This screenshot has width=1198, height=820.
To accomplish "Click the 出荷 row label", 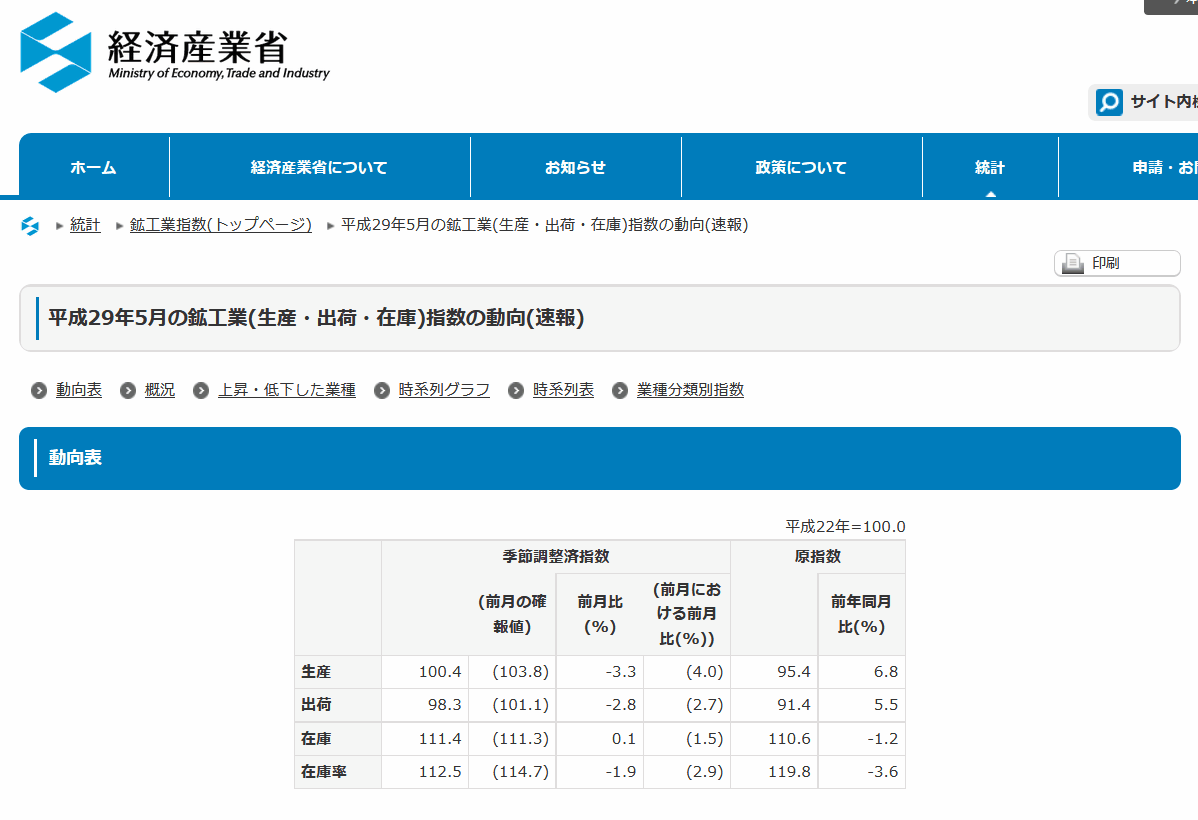I will (x=316, y=705).
